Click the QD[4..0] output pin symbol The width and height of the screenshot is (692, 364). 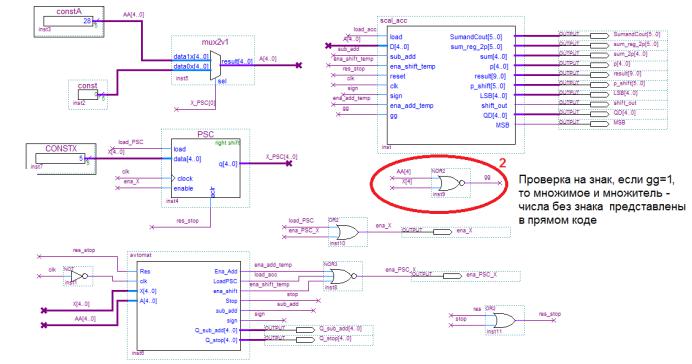coord(599,113)
